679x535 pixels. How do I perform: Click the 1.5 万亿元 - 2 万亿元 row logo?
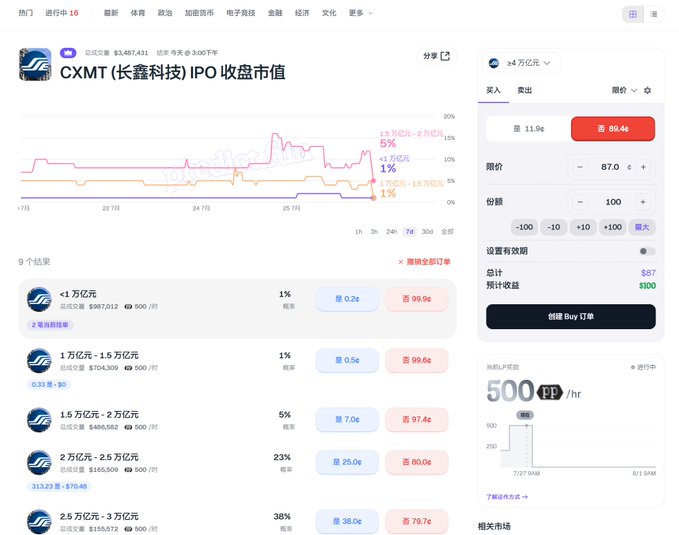[x=39, y=420]
